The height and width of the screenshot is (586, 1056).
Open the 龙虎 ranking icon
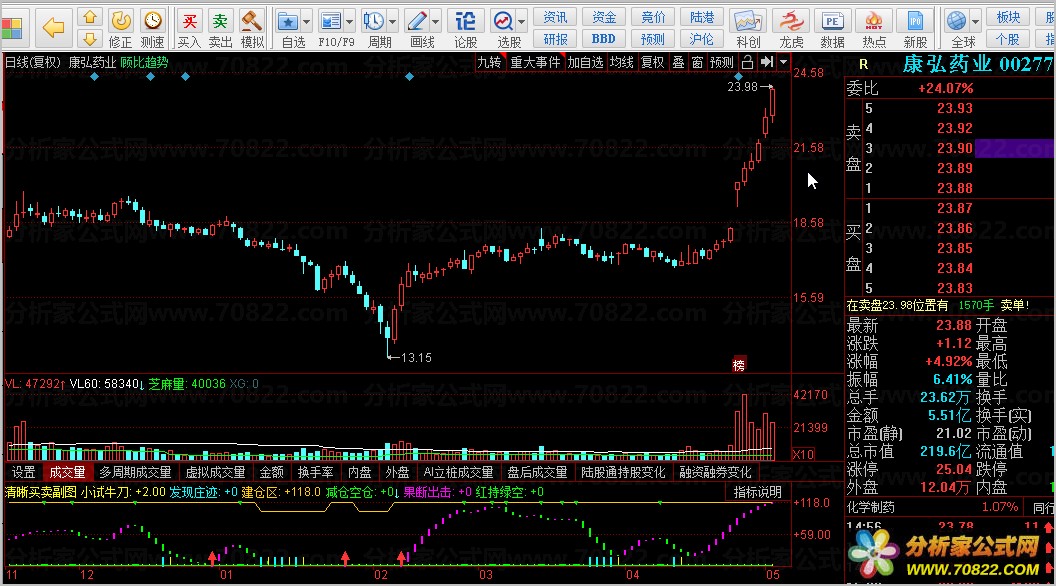(x=791, y=28)
